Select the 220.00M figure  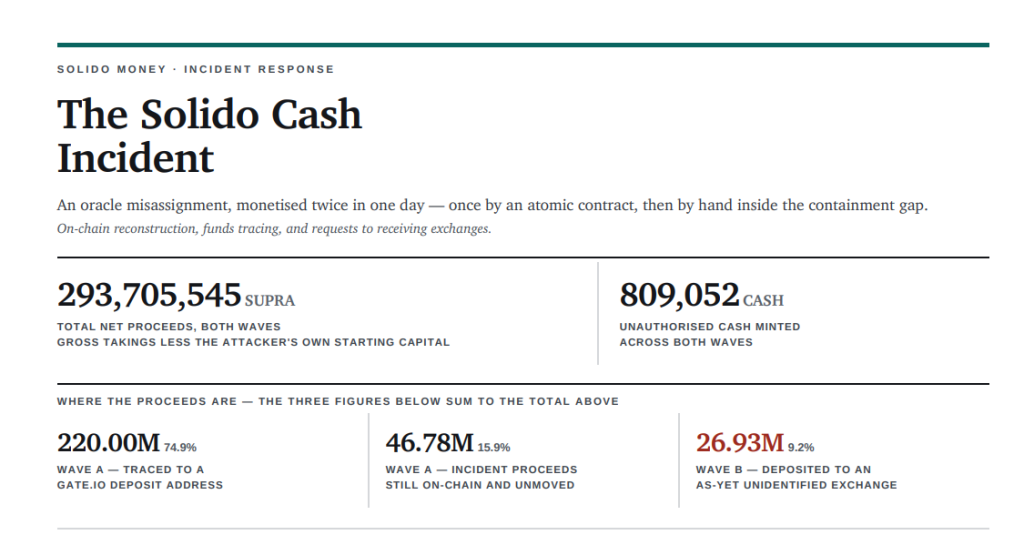[x=108, y=443]
